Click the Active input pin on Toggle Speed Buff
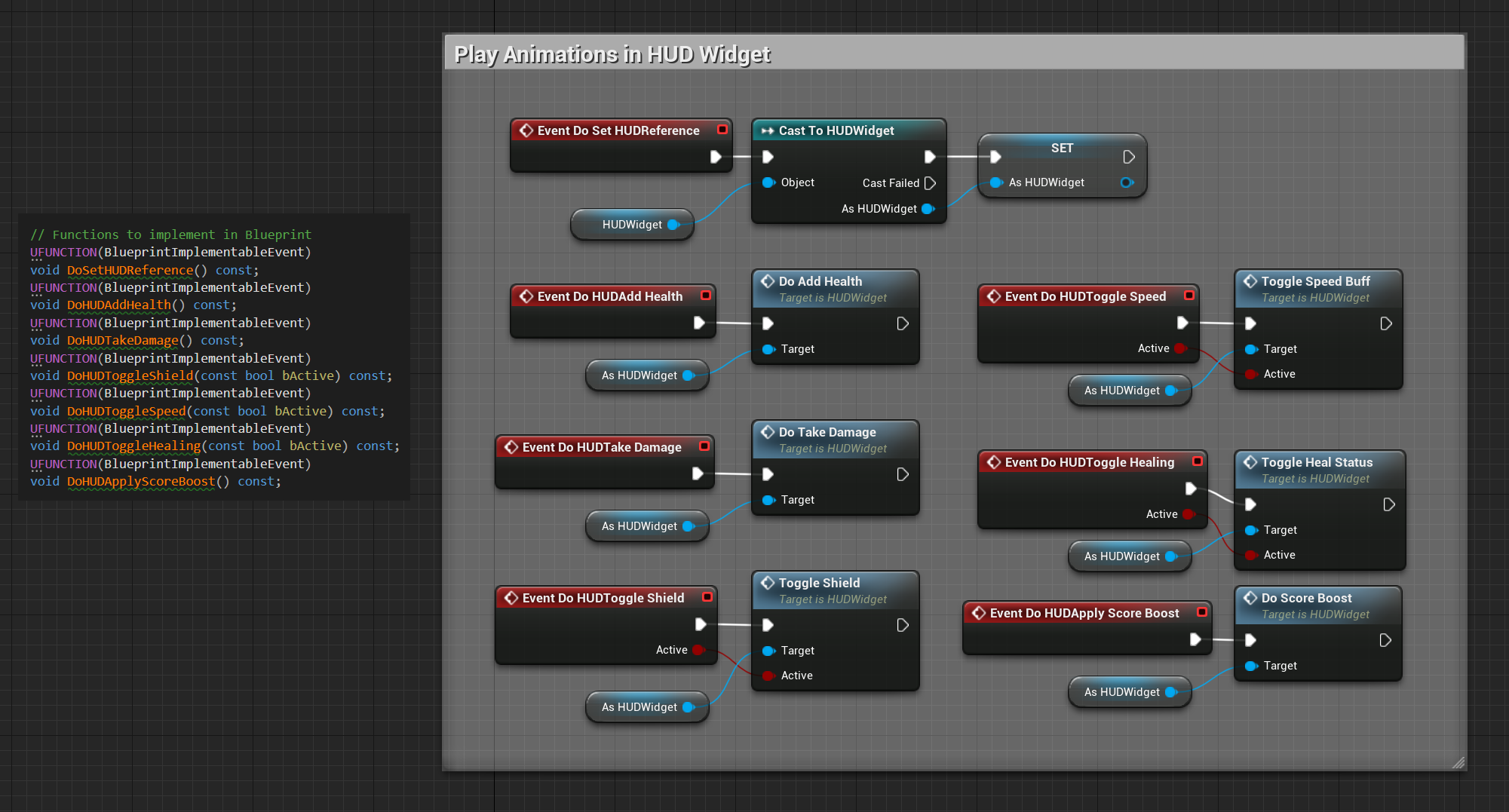 (x=1251, y=374)
